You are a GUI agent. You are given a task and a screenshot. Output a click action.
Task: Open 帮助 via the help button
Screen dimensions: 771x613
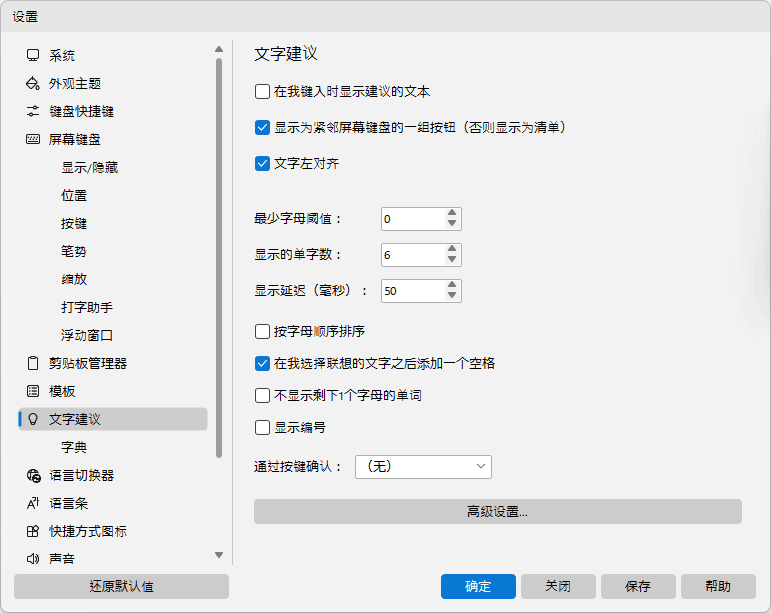click(x=718, y=586)
